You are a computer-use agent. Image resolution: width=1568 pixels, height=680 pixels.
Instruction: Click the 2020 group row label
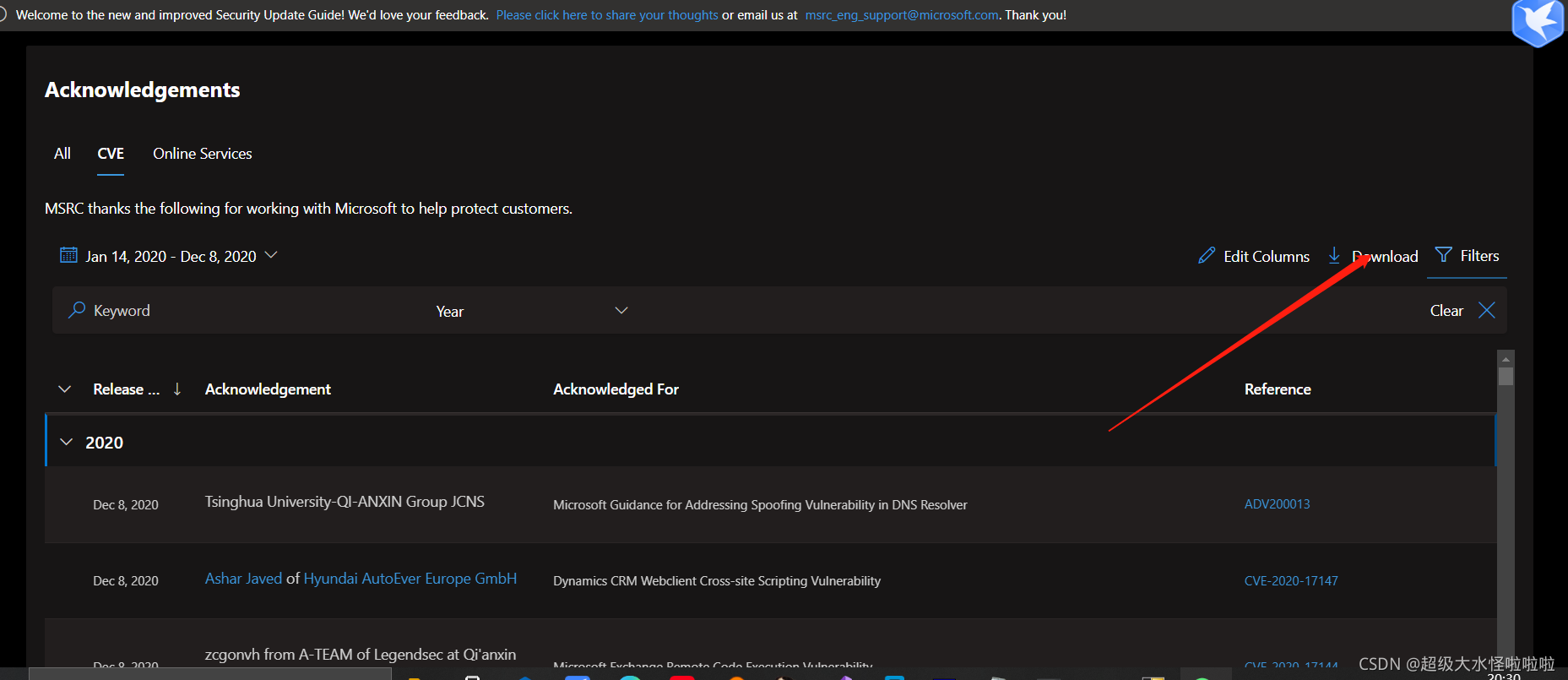point(104,442)
